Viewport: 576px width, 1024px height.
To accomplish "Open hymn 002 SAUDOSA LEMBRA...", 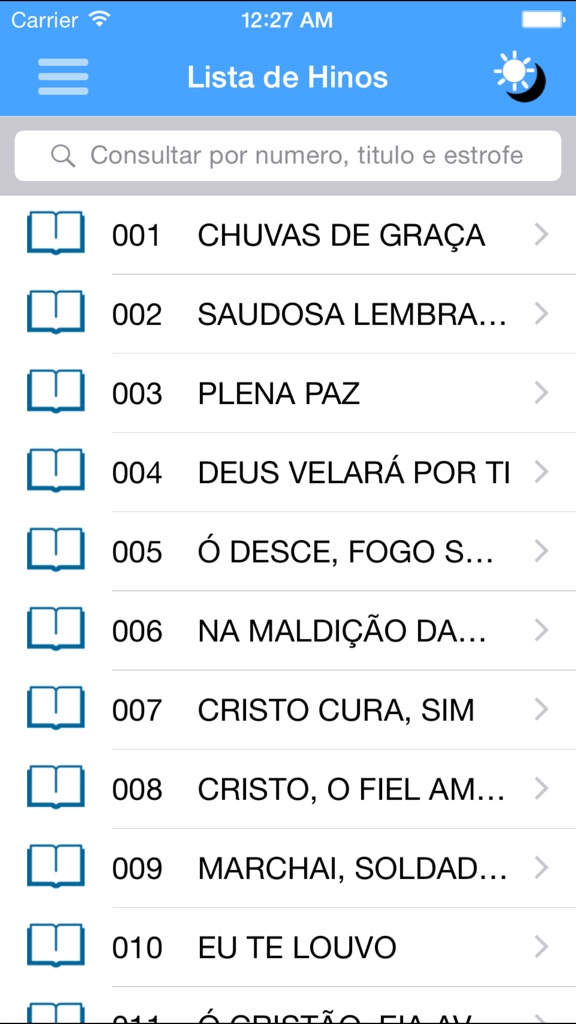I will [300, 313].
